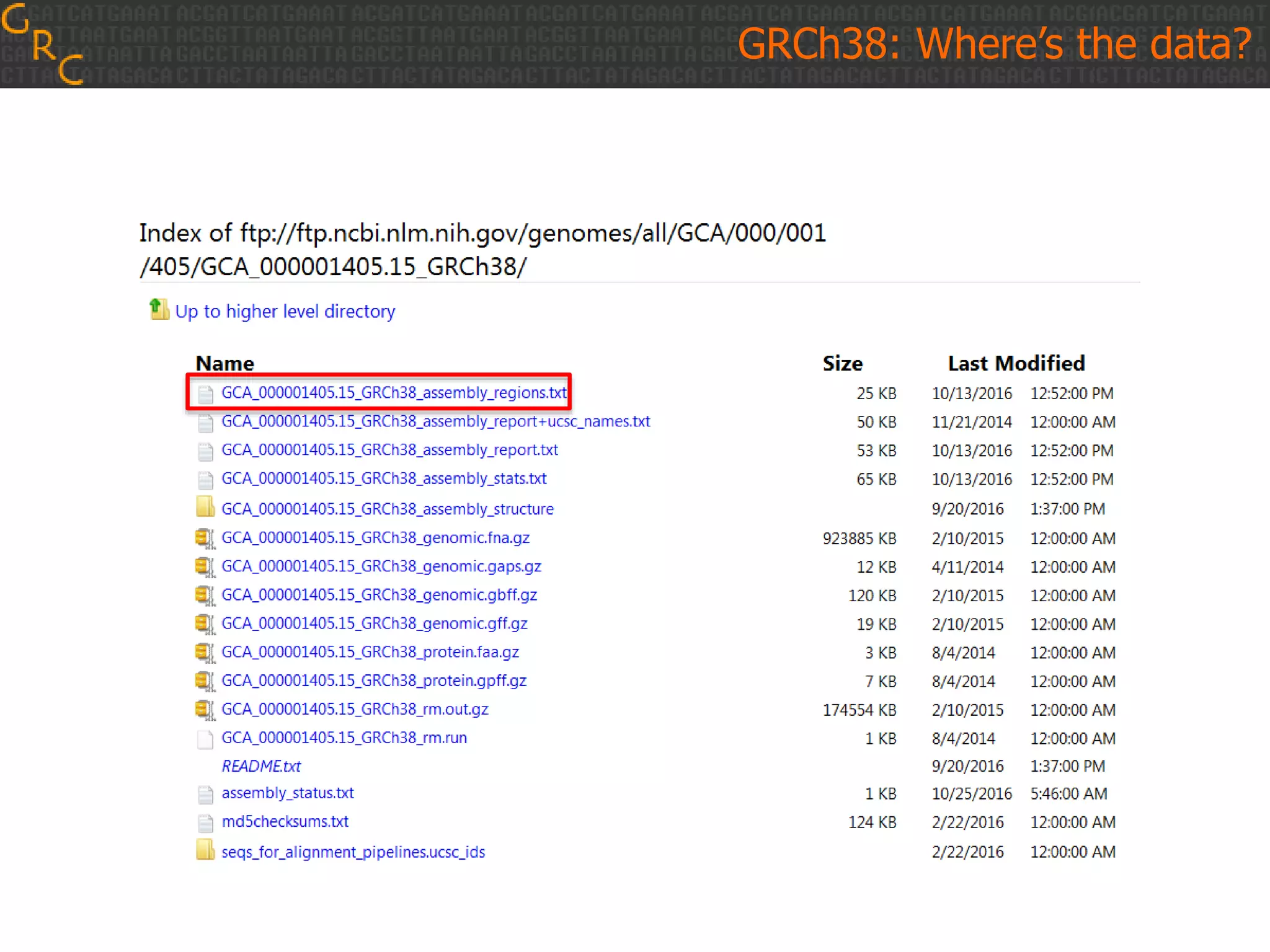This screenshot has height=952, width=1270.
Task: Open Up to higher level directory link
Action: tap(285, 311)
